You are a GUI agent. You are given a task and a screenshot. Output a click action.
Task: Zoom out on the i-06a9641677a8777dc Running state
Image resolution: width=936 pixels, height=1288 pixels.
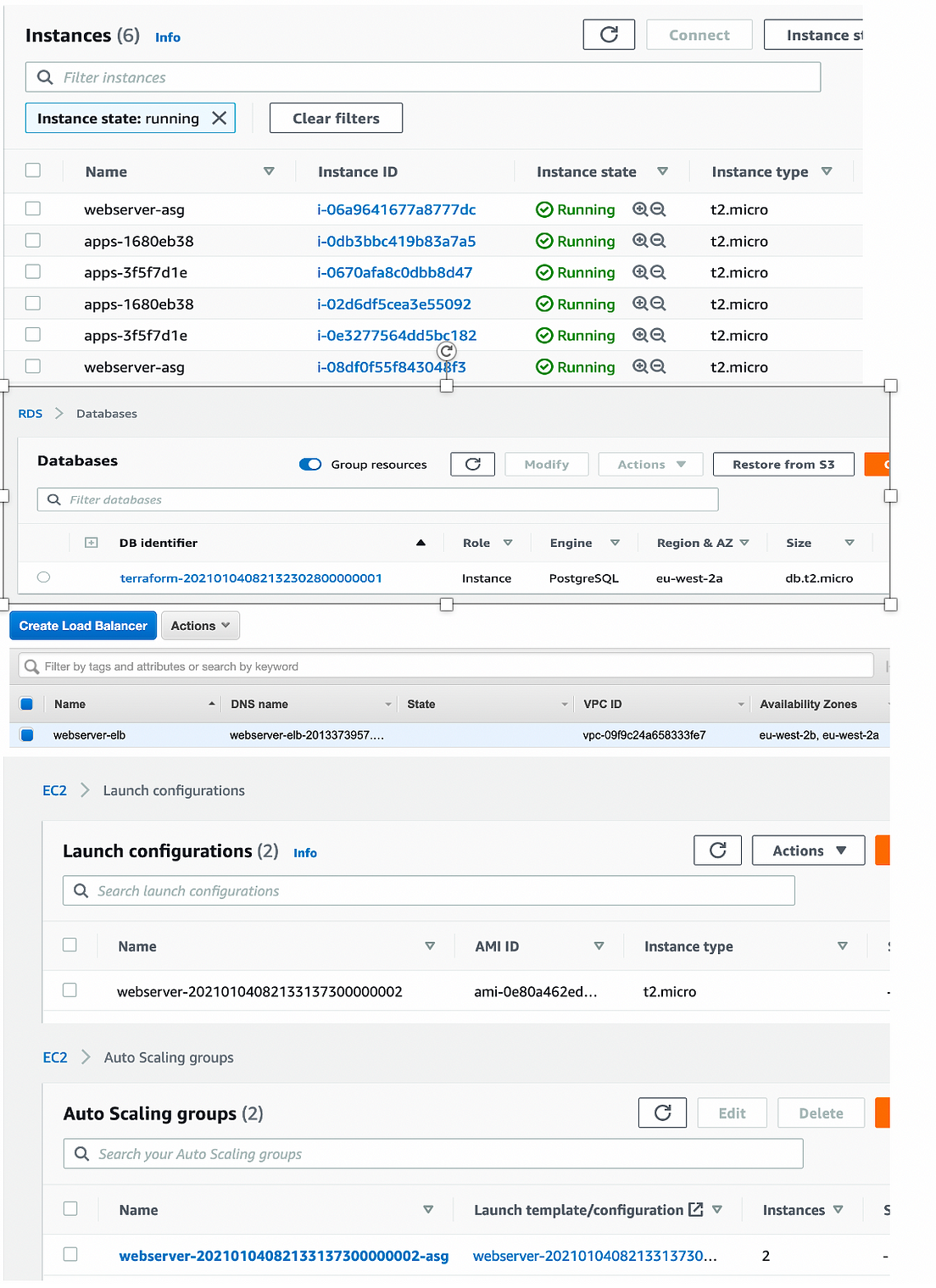[658, 209]
